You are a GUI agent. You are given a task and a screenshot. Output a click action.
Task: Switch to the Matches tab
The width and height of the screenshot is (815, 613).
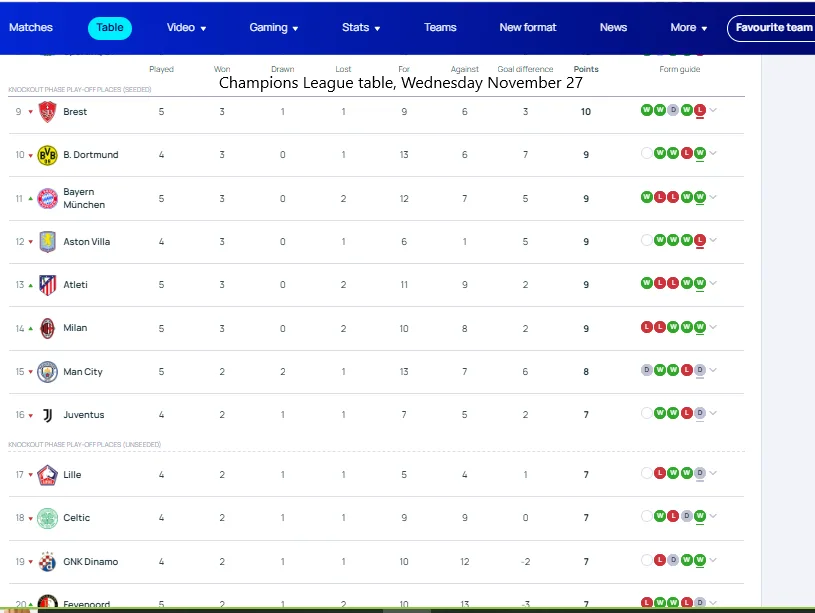point(31,28)
